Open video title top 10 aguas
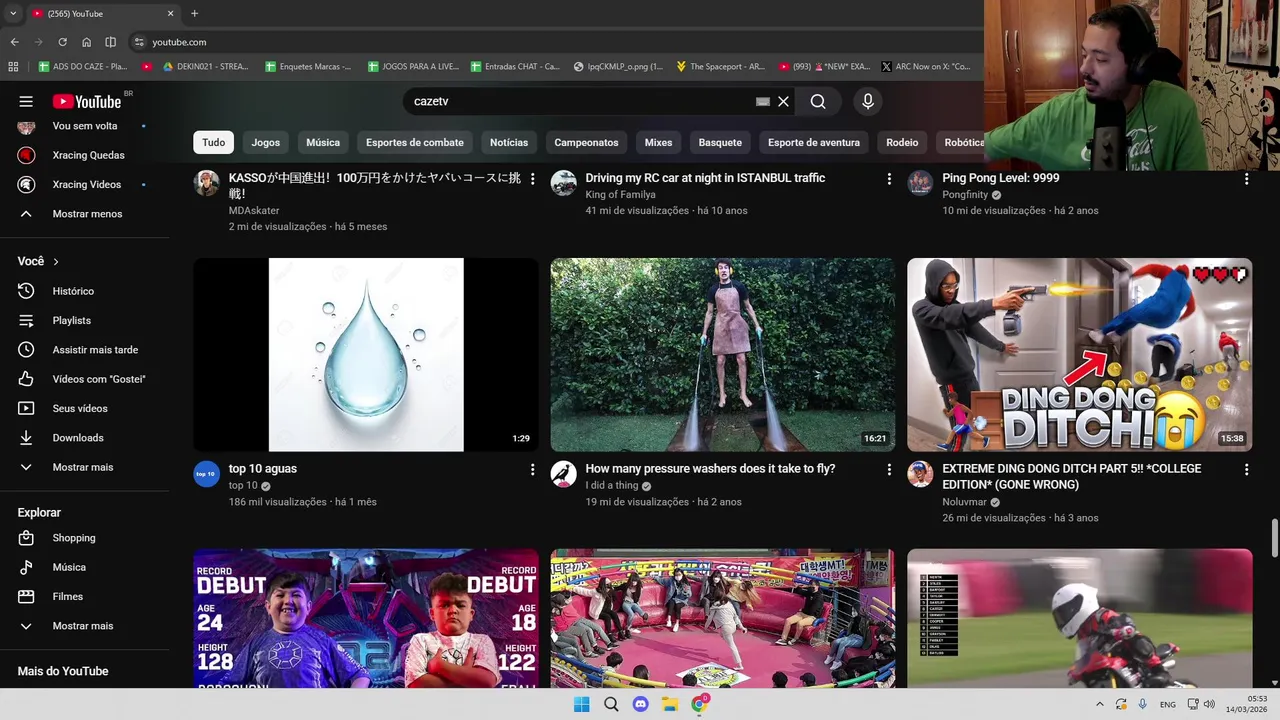Image resolution: width=1280 pixels, height=720 pixels. (x=263, y=469)
